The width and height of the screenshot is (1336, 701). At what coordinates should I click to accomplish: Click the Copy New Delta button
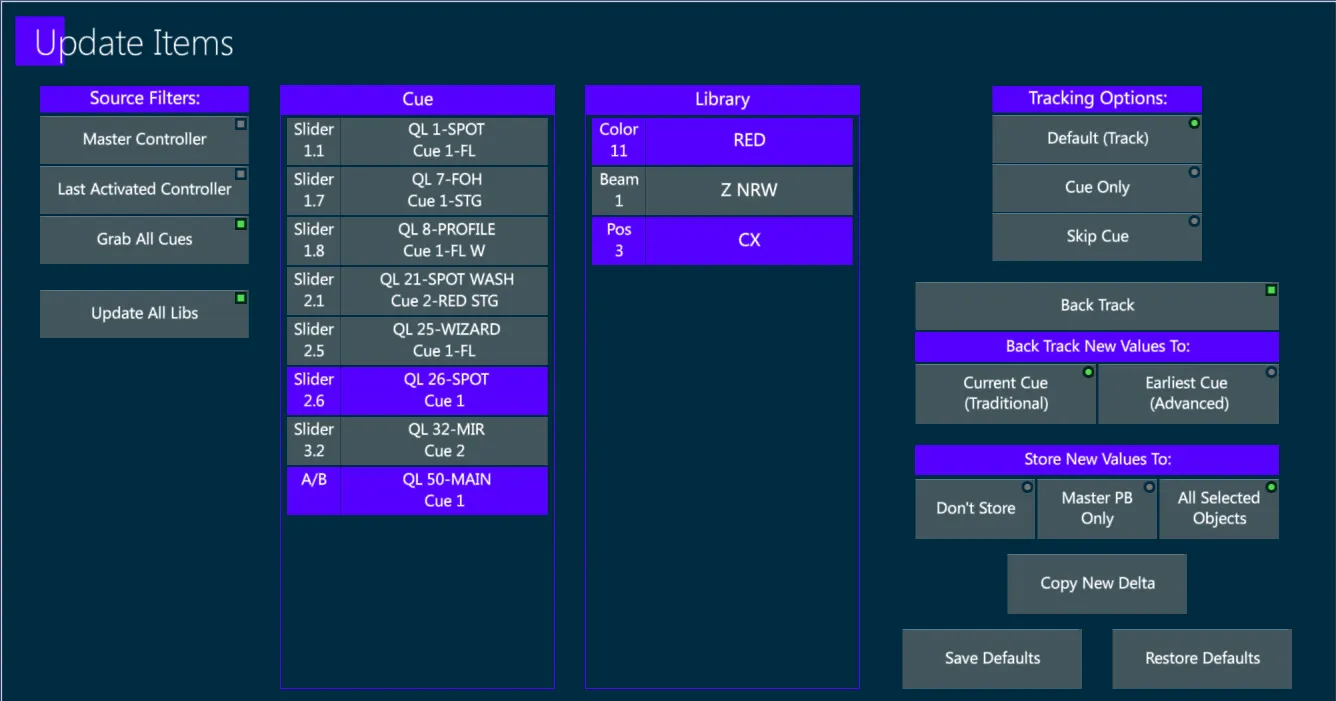coord(1097,584)
